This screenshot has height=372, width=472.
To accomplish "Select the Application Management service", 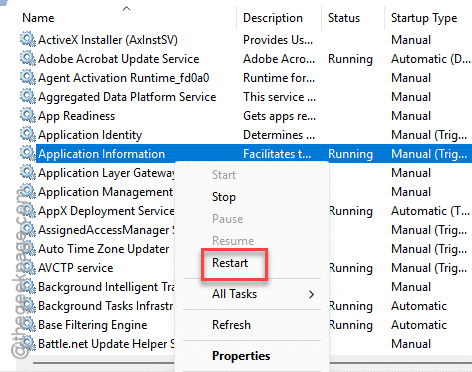I will coord(106,192).
